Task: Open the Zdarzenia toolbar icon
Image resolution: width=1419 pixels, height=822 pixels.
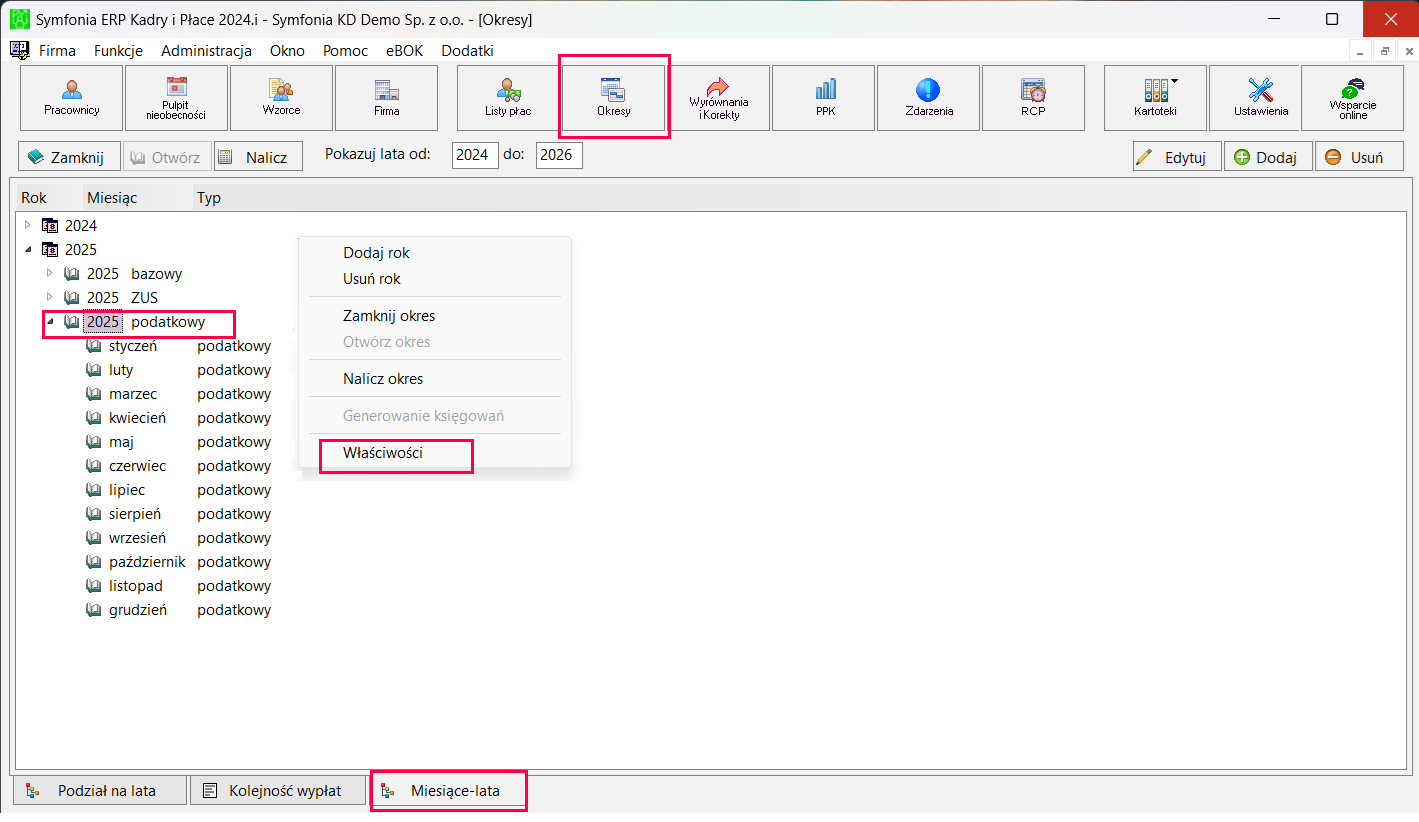Action: tap(928, 98)
